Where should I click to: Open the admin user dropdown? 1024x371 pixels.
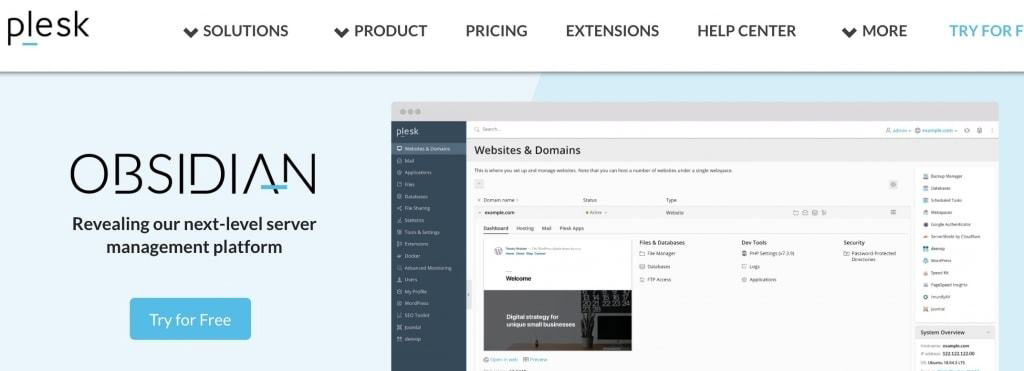898,131
